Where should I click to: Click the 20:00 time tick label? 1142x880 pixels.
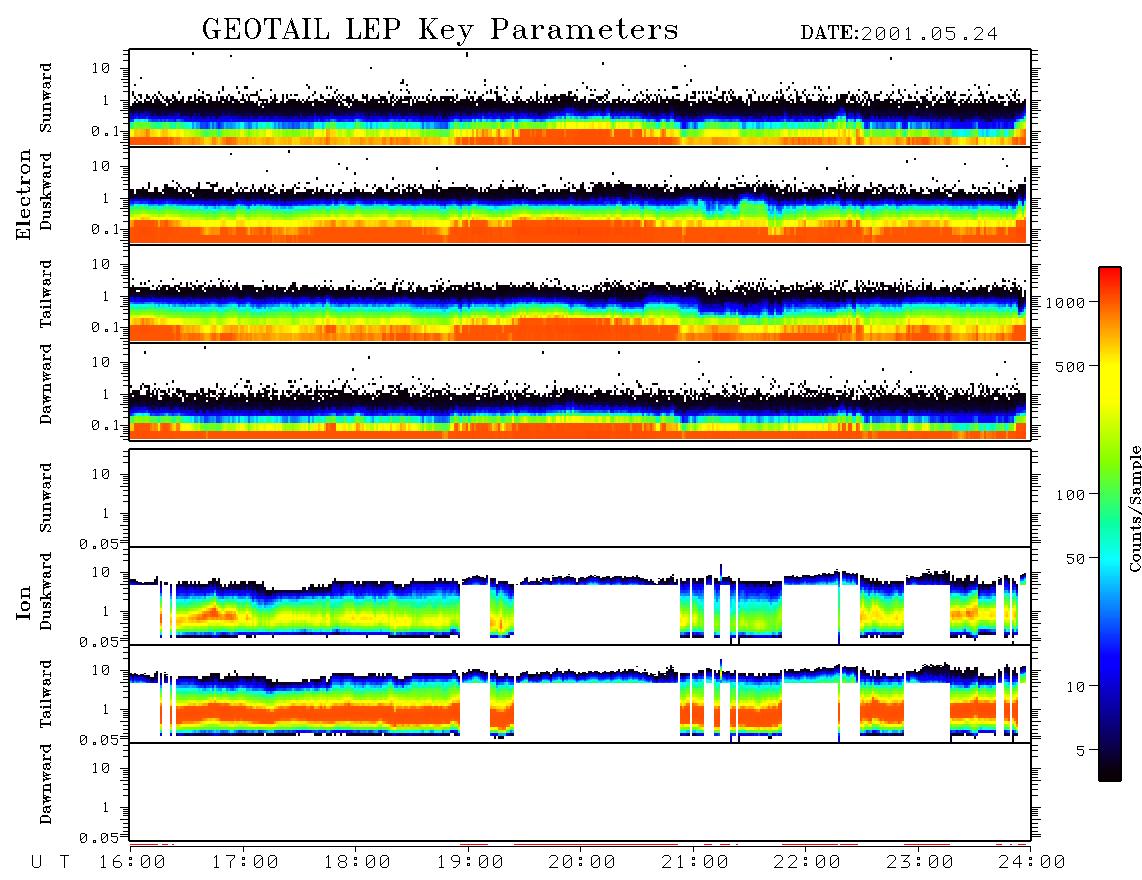[x=582, y=862]
